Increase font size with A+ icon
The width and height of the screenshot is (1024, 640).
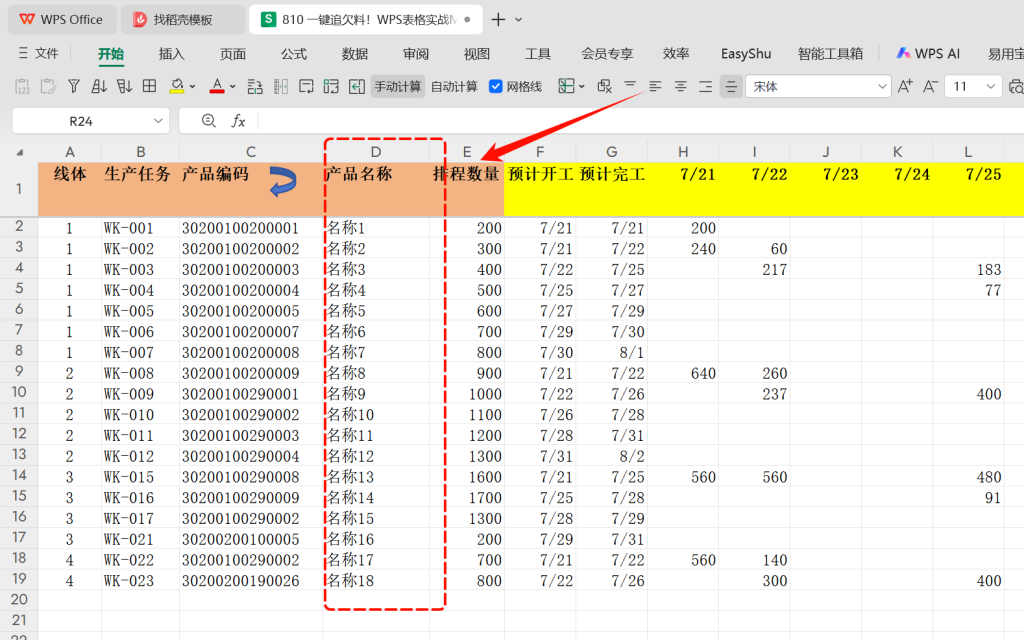(x=905, y=86)
